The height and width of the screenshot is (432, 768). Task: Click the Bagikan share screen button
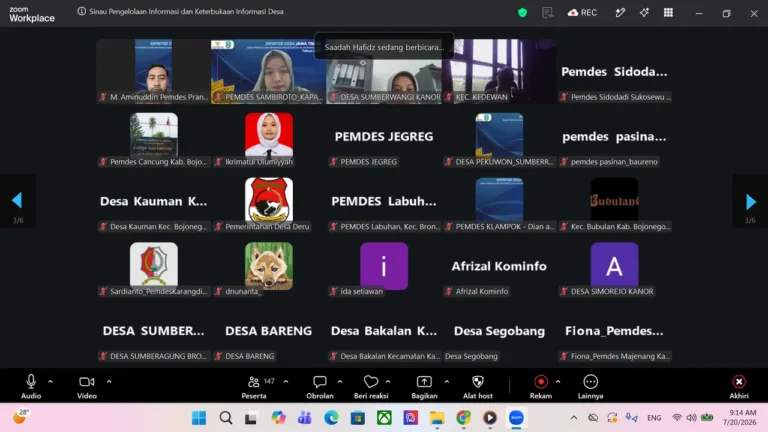tap(424, 386)
